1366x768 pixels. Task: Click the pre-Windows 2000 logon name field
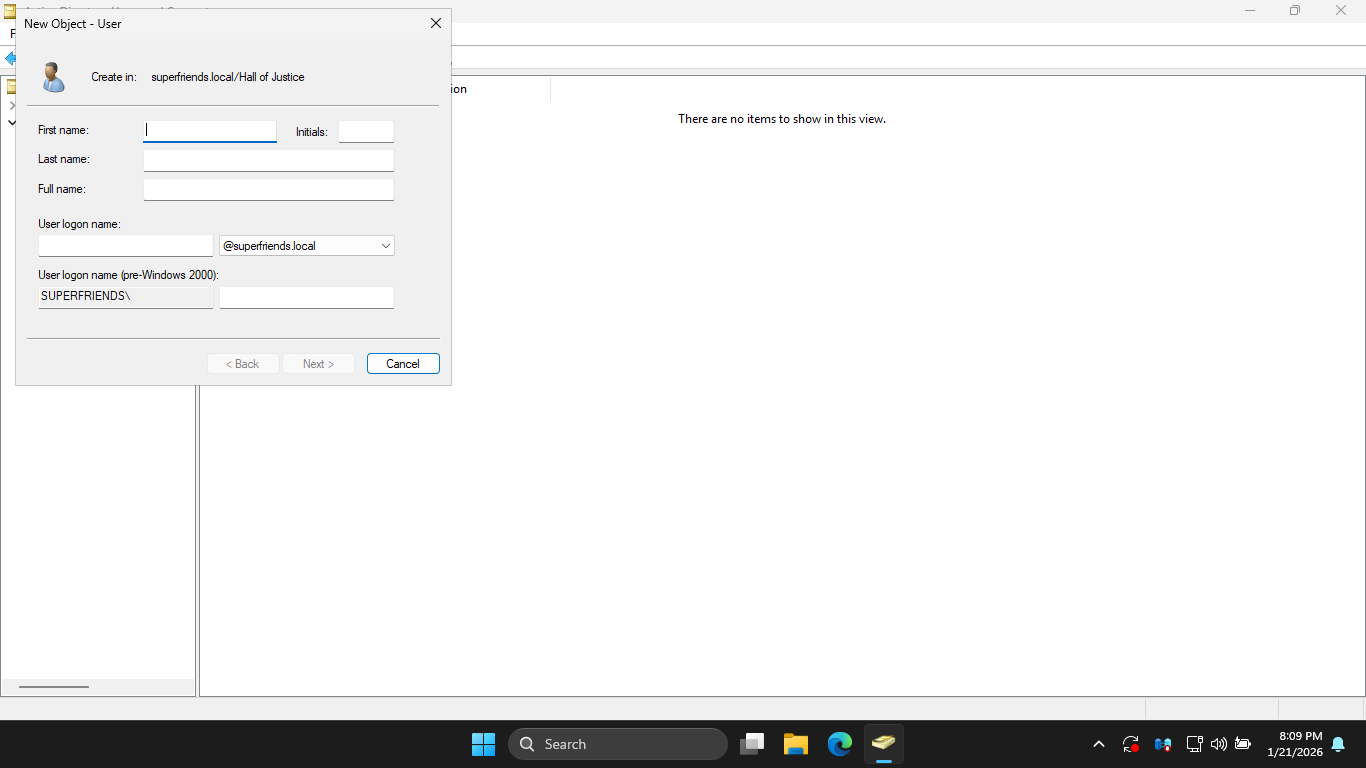306,298
